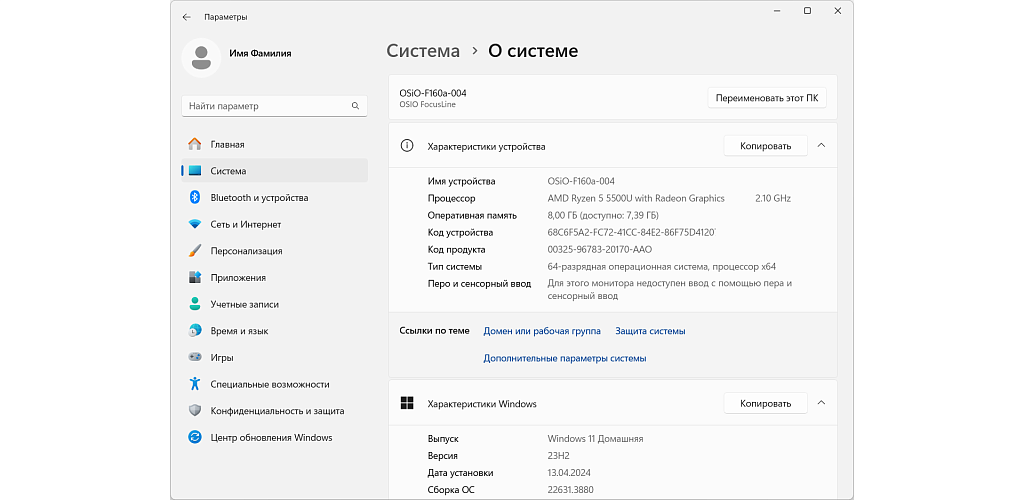Open Главная via its home icon
1024x500 pixels.
point(195,144)
